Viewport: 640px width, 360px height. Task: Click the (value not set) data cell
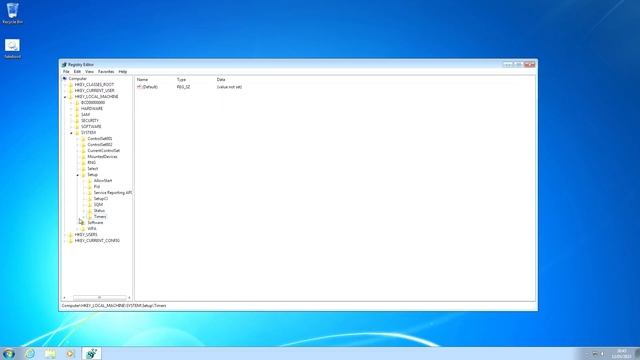pyautogui.click(x=229, y=87)
